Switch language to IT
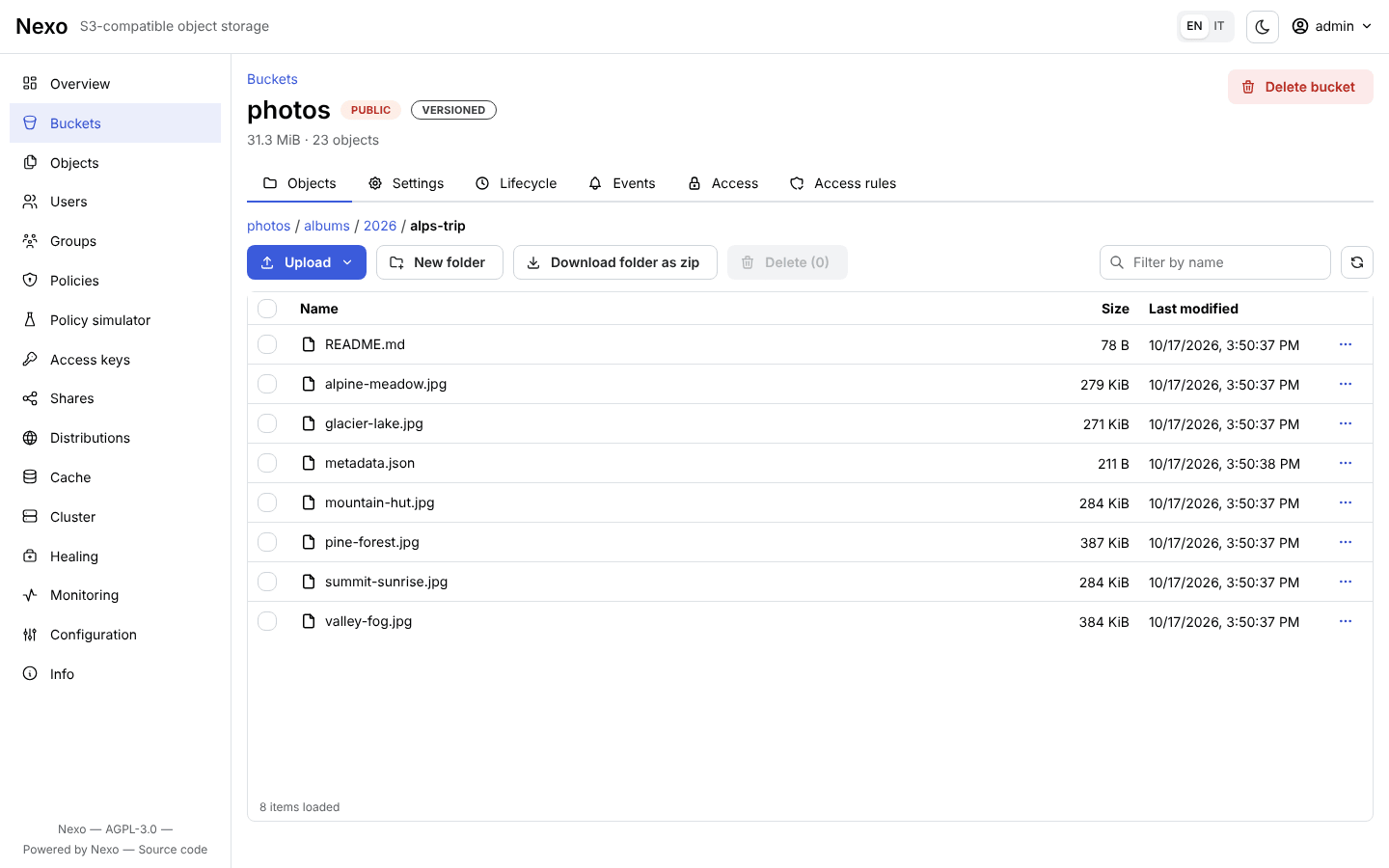This screenshot has height=868, width=1389. coord(1219,26)
